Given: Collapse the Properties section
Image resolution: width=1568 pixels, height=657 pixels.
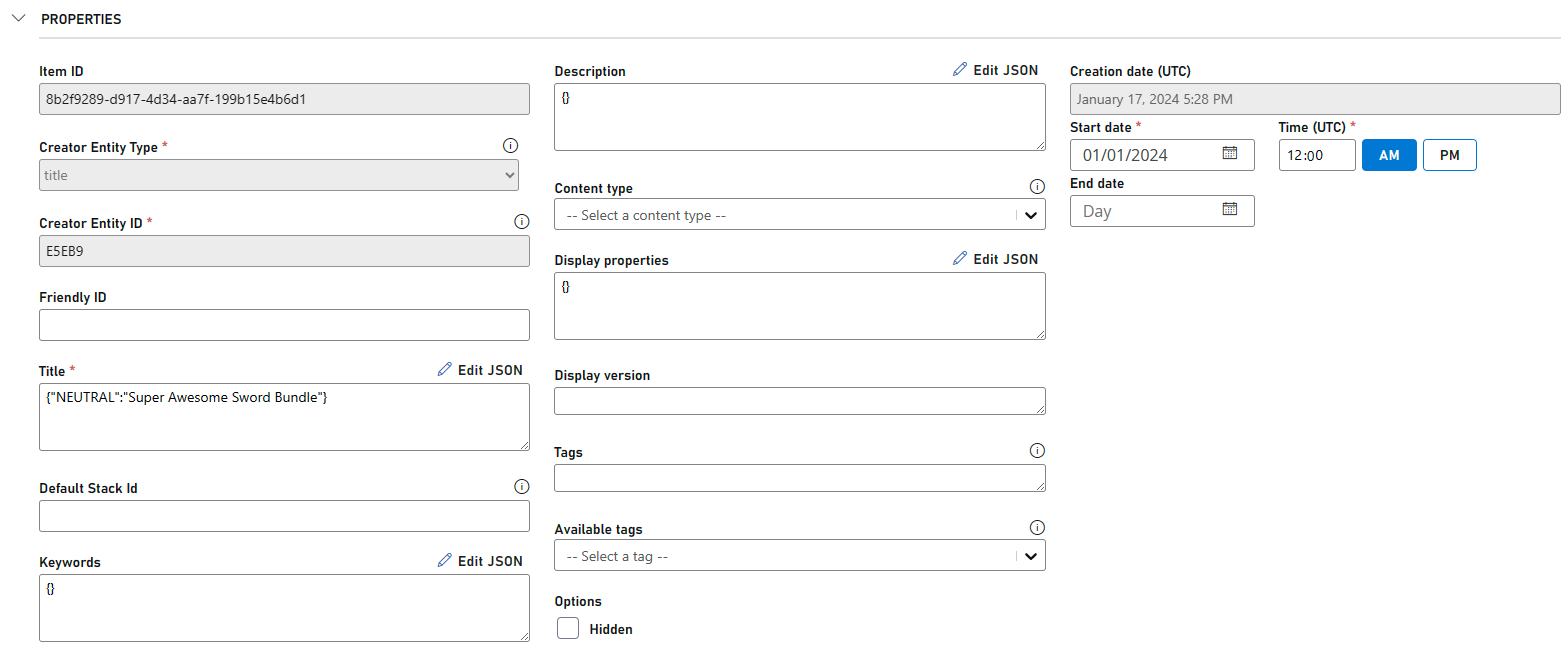Looking at the screenshot, I should point(18,18).
